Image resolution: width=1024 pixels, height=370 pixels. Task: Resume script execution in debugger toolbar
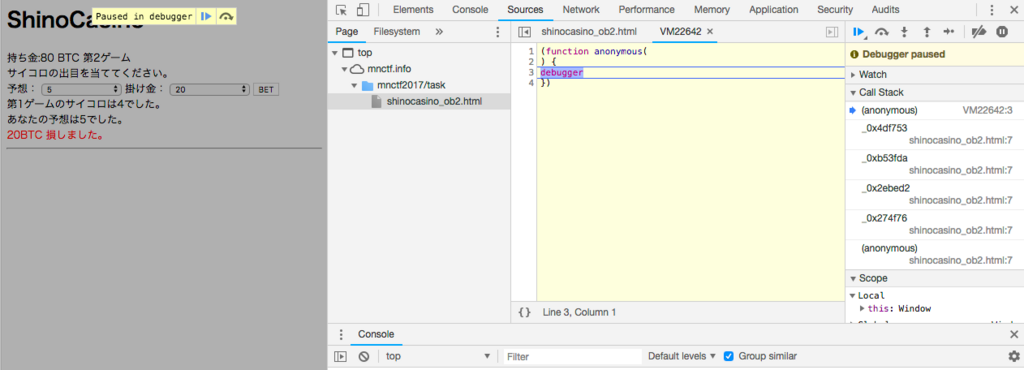point(859,31)
